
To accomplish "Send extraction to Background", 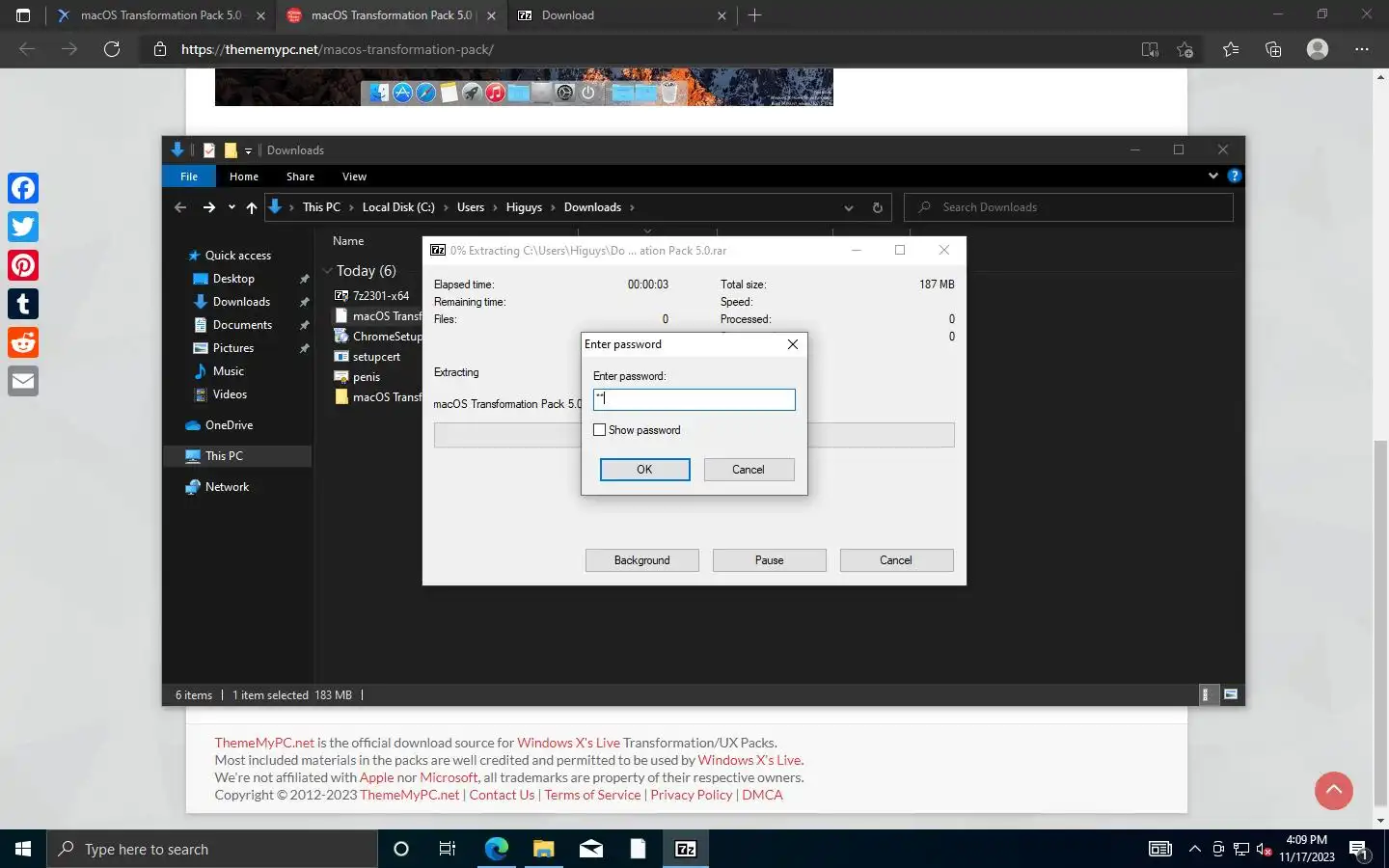I will 642,560.
